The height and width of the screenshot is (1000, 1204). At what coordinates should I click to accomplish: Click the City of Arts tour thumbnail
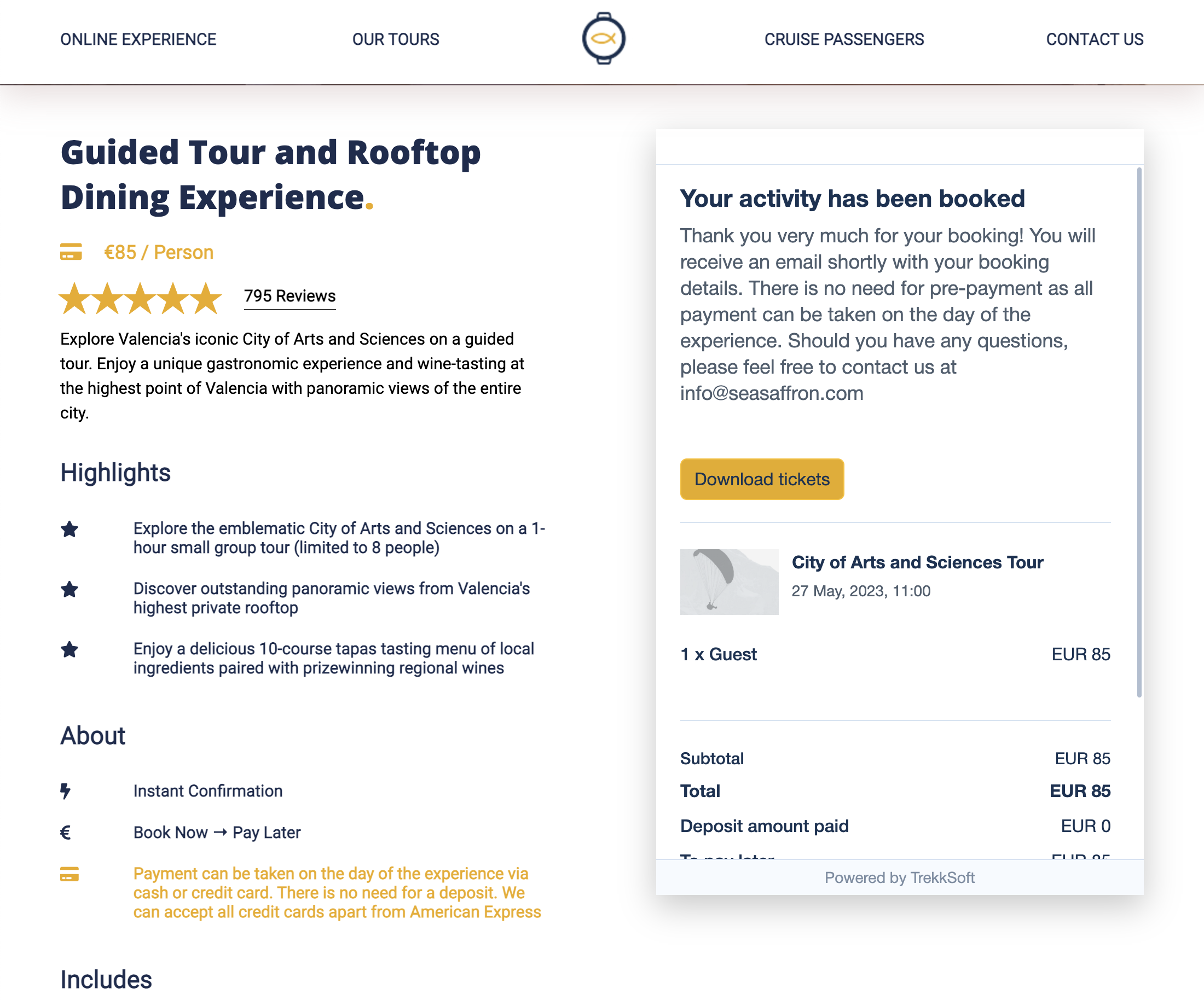729,582
